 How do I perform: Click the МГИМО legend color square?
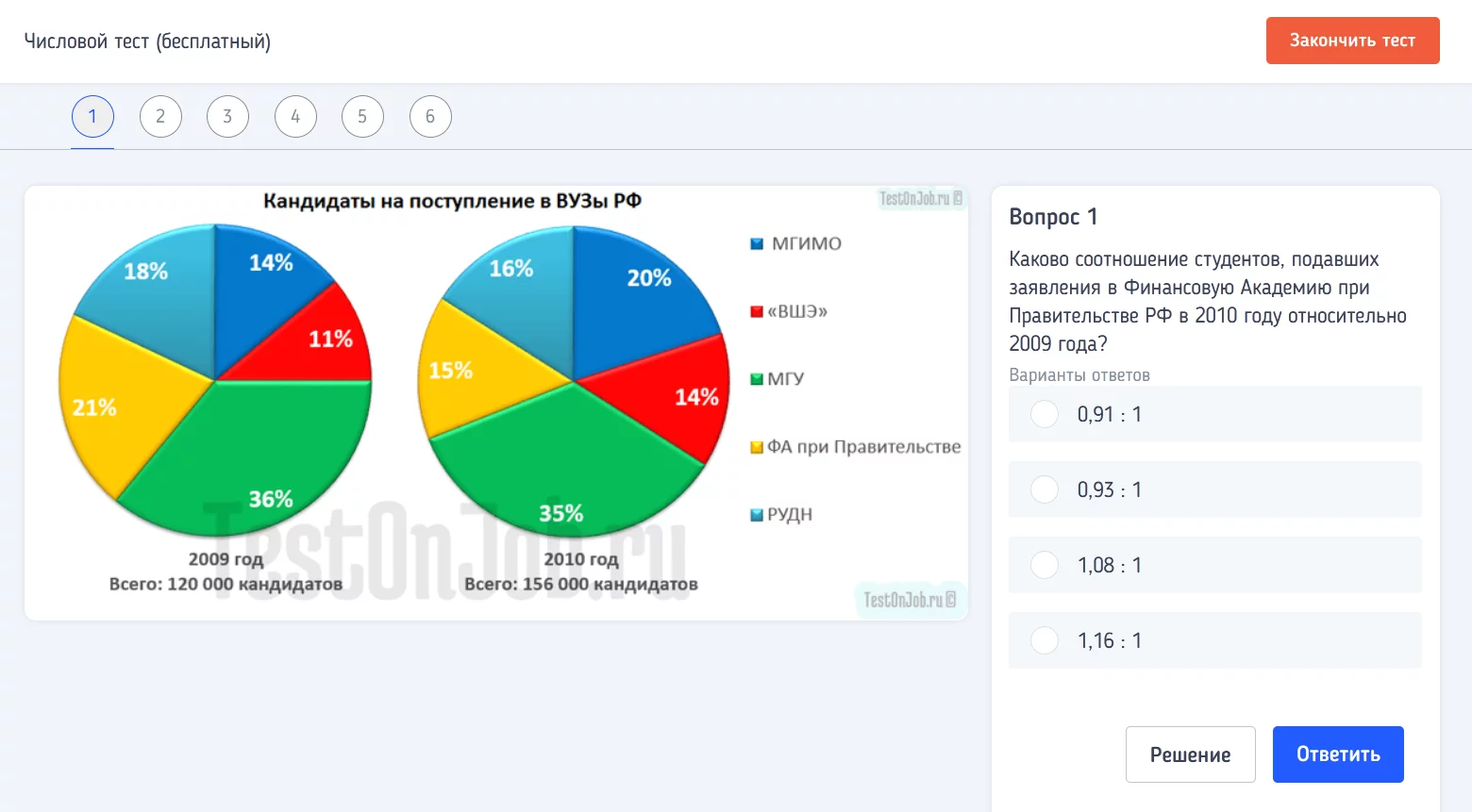pos(756,244)
